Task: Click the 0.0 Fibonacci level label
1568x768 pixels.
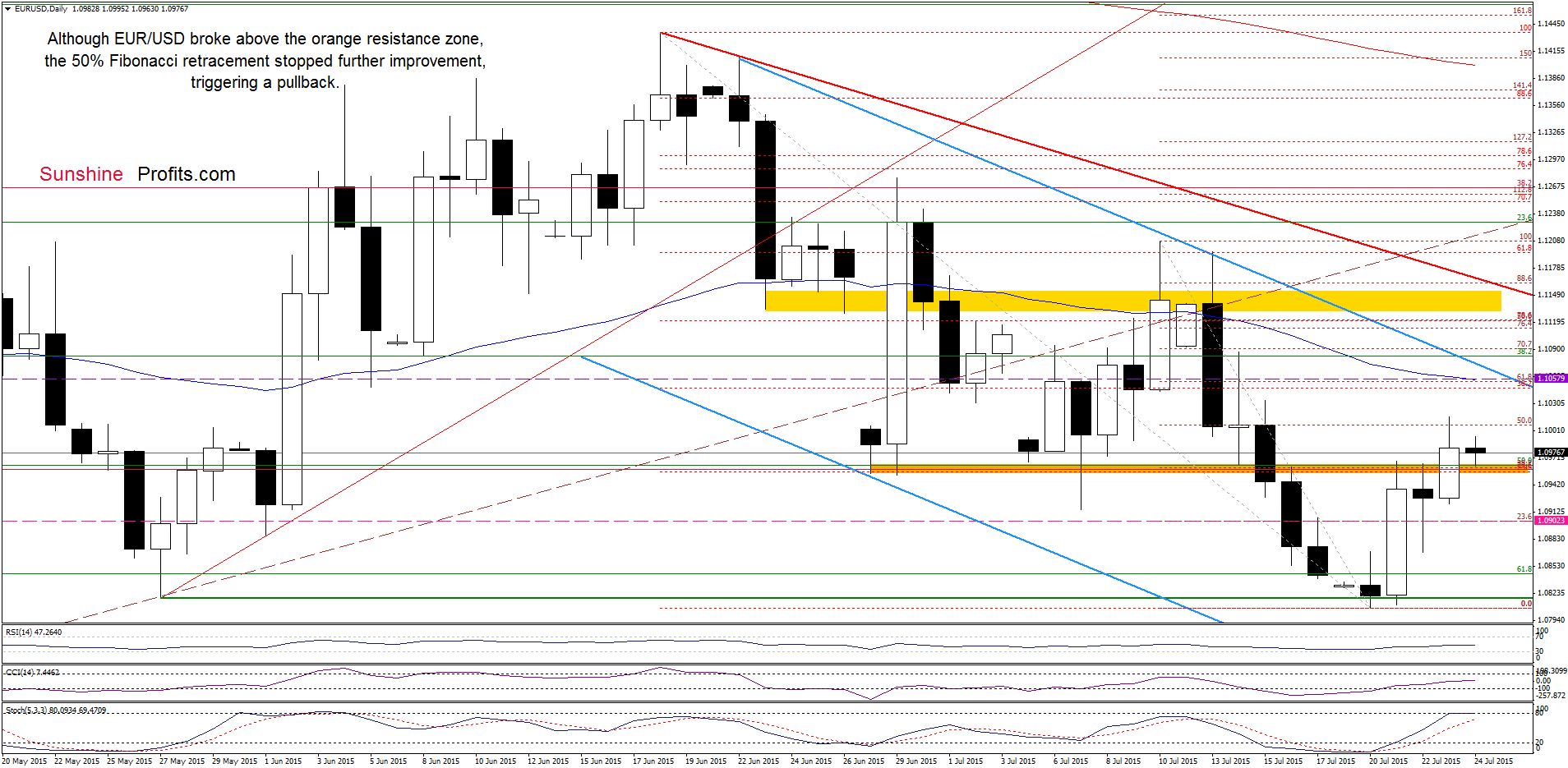Action: point(1526,604)
